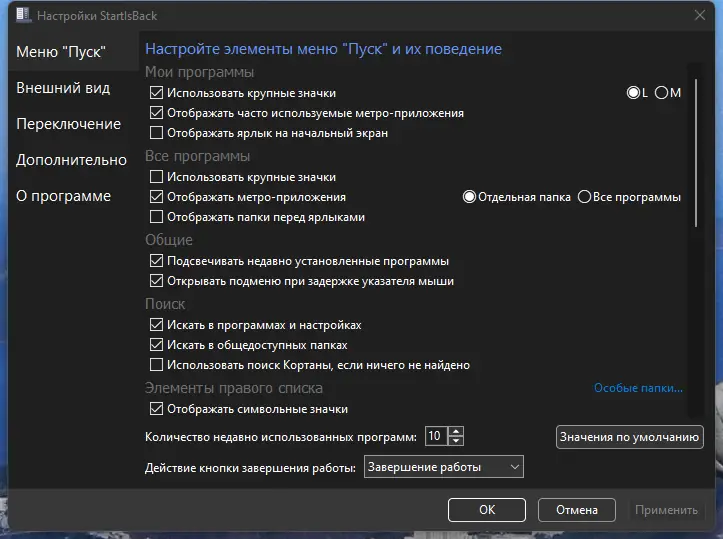Increase recent programs count with up arrow
The width and height of the screenshot is (723, 539).
[456, 431]
